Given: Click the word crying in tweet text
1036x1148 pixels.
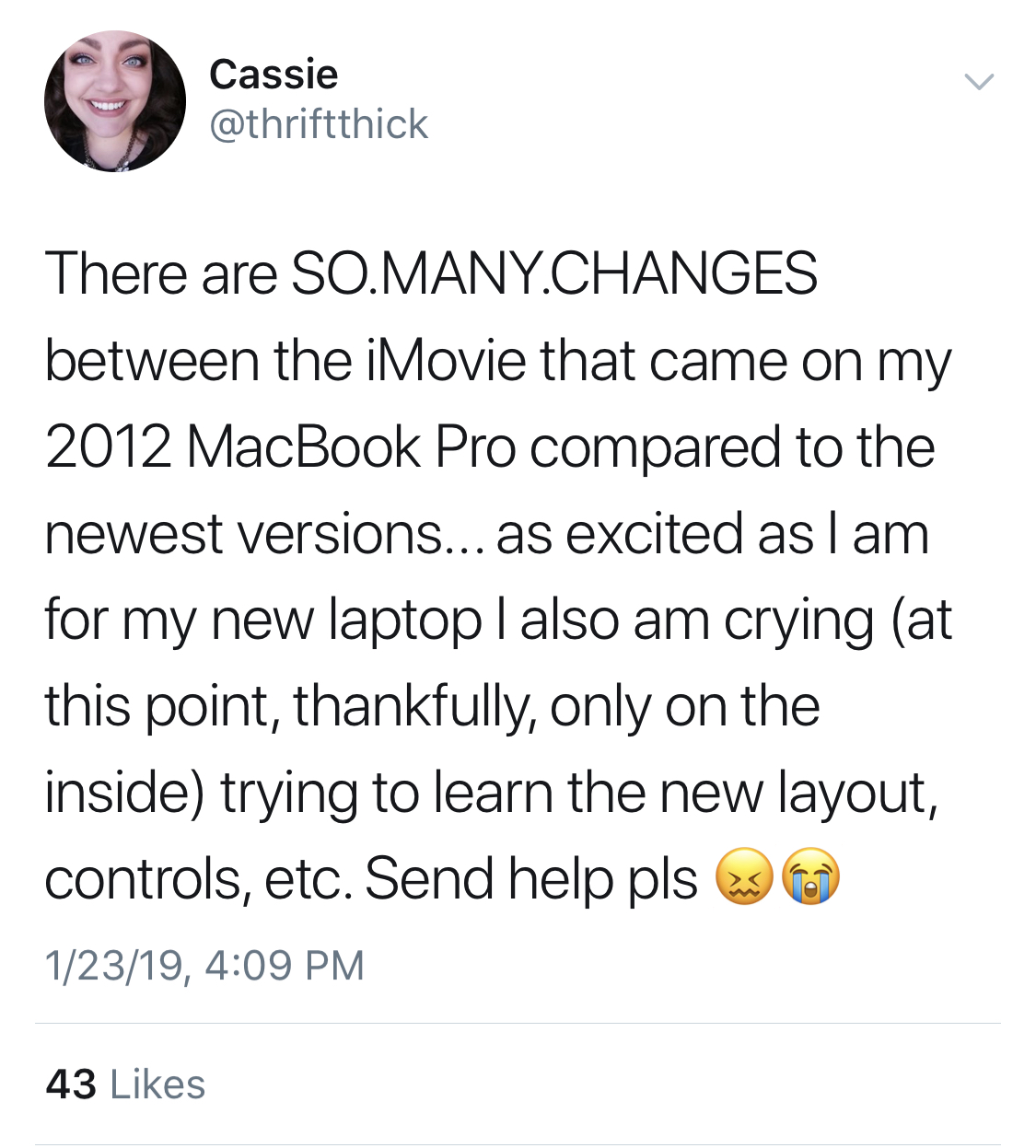Looking at the screenshot, I should coord(798,620).
